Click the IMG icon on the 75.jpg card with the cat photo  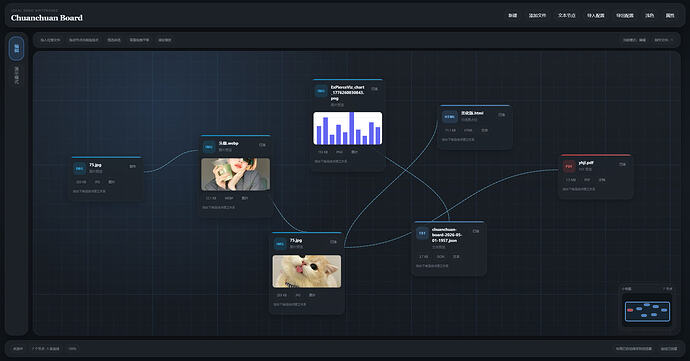pos(280,244)
